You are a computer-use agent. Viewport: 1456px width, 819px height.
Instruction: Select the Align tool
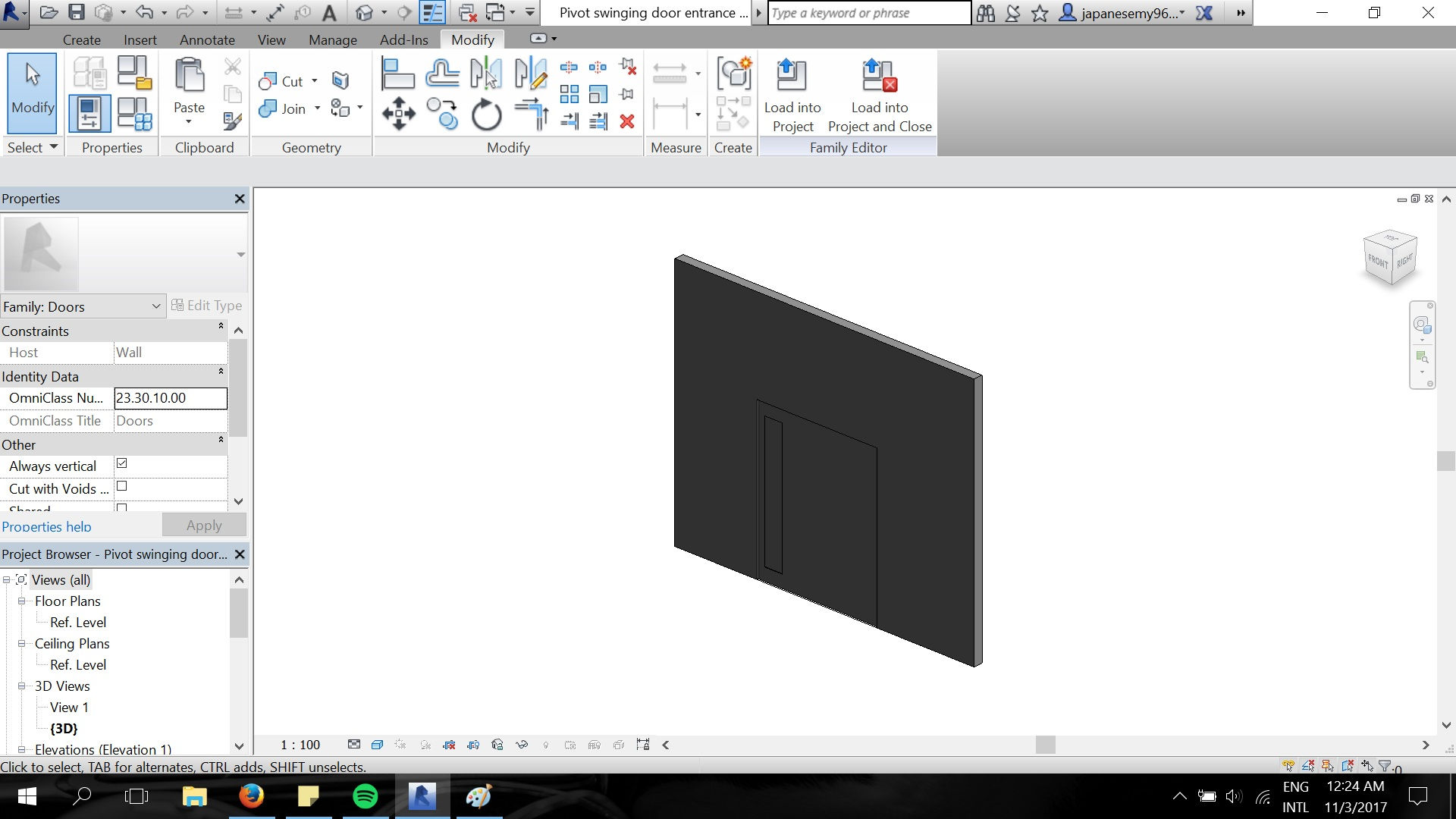tap(398, 74)
